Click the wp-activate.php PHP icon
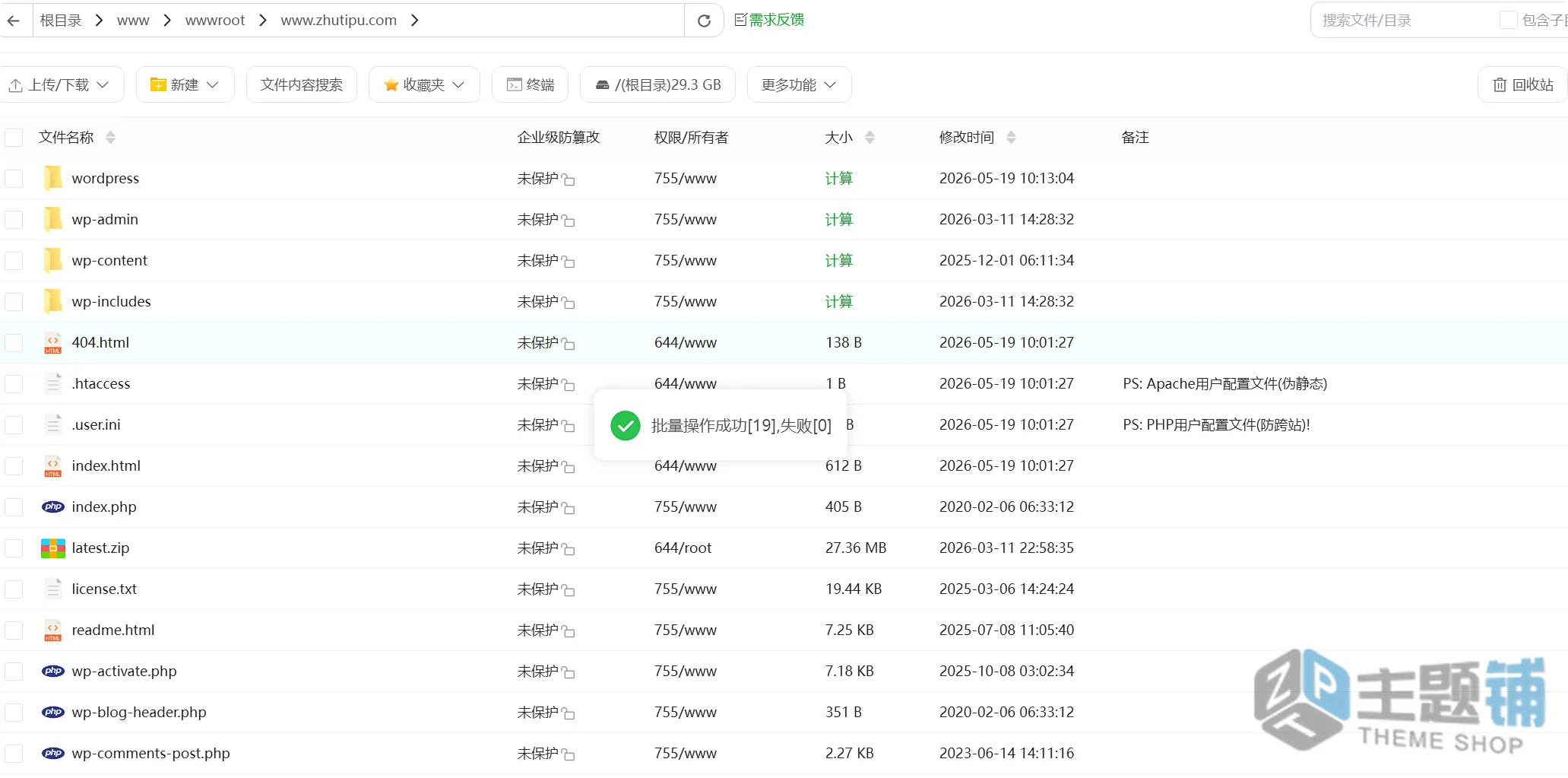The width and height of the screenshot is (1568, 778). tap(52, 671)
